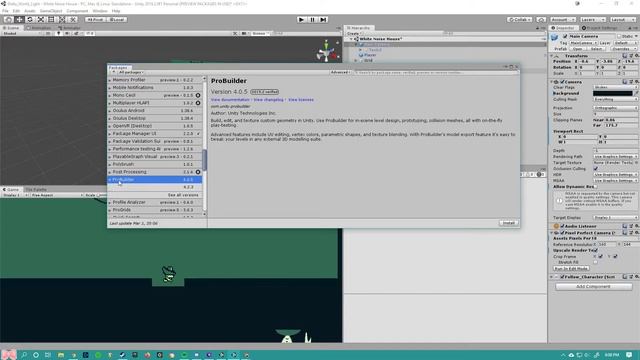
Task: Open the Window menu
Action: point(100,11)
